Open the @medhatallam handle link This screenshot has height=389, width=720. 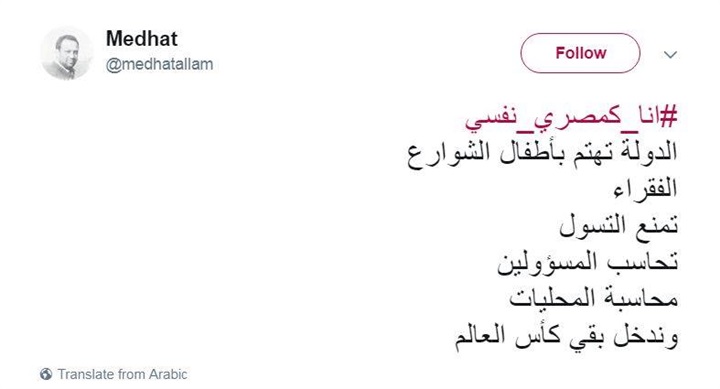159,64
